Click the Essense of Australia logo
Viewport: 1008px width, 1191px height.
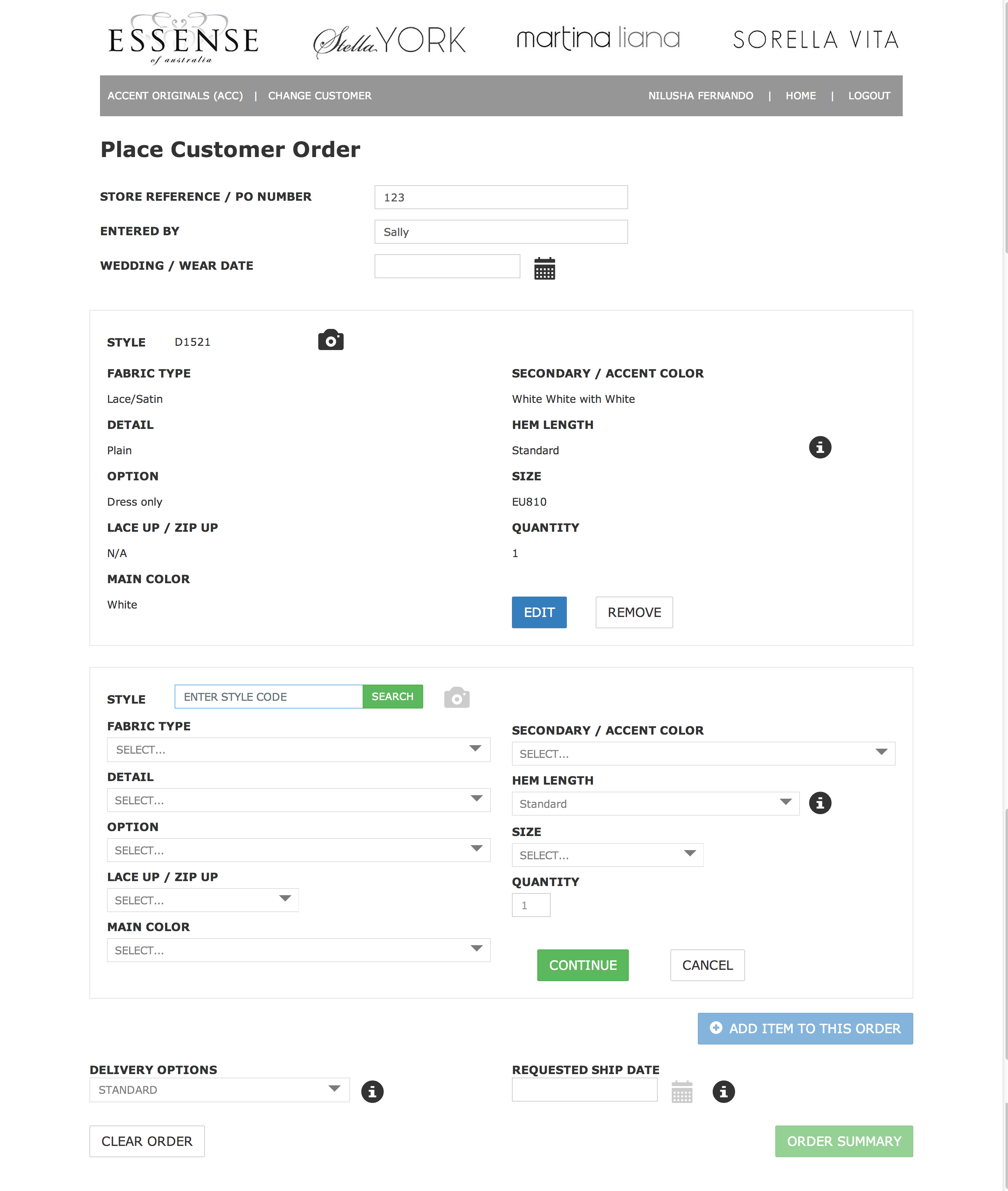(x=183, y=38)
